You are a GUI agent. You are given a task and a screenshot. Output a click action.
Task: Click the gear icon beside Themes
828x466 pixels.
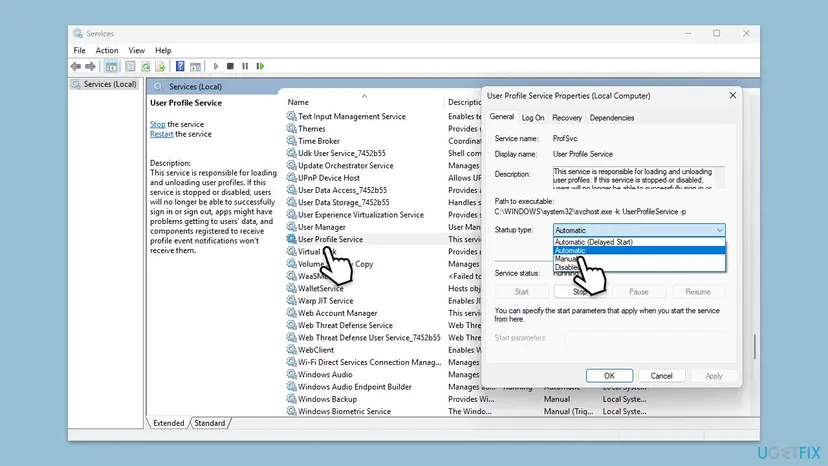click(291, 128)
